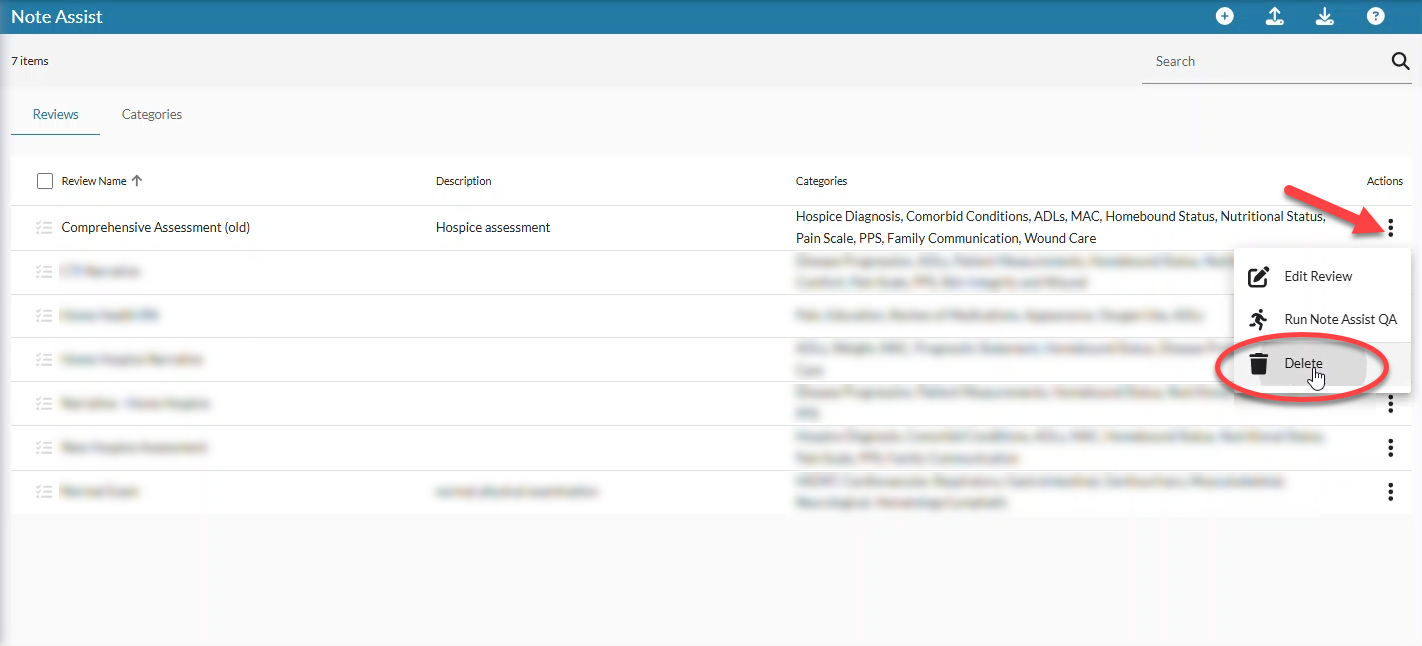Open the Comprehensive Assessment (old) review name
1422x646 pixels.
[x=155, y=228]
